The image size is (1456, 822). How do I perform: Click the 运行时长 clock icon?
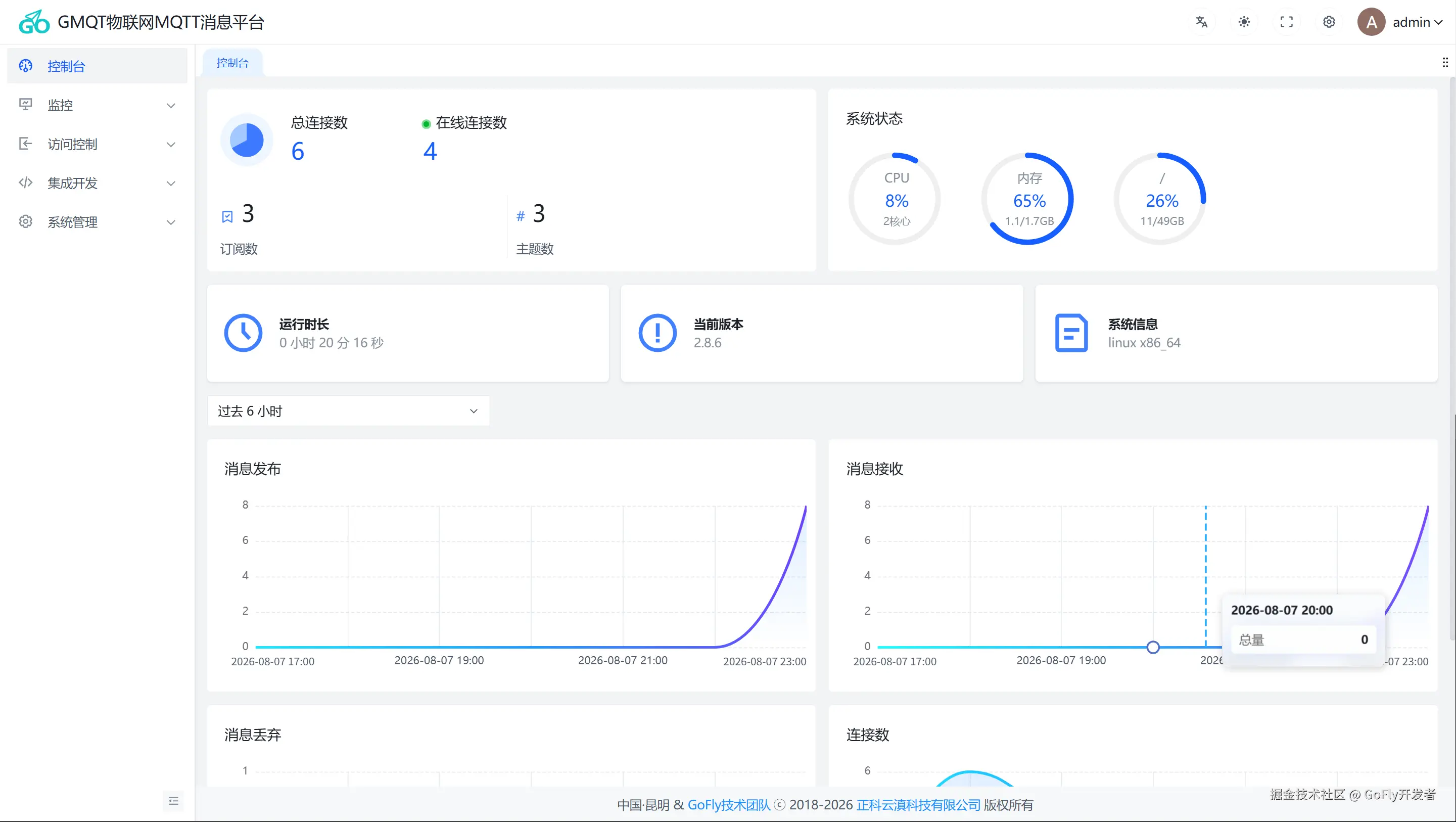[x=243, y=333]
